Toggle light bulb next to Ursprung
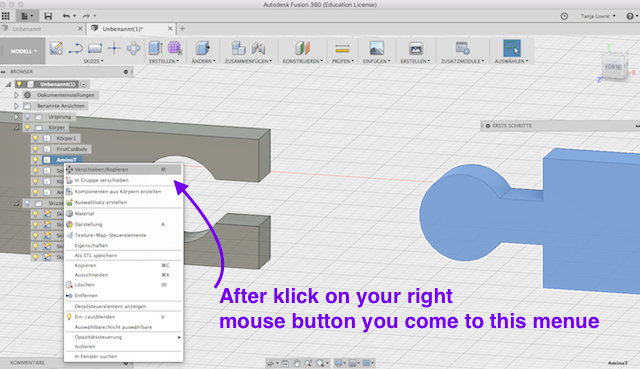Image resolution: width=640 pixels, height=369 pixels. click(x=27, y=117)
